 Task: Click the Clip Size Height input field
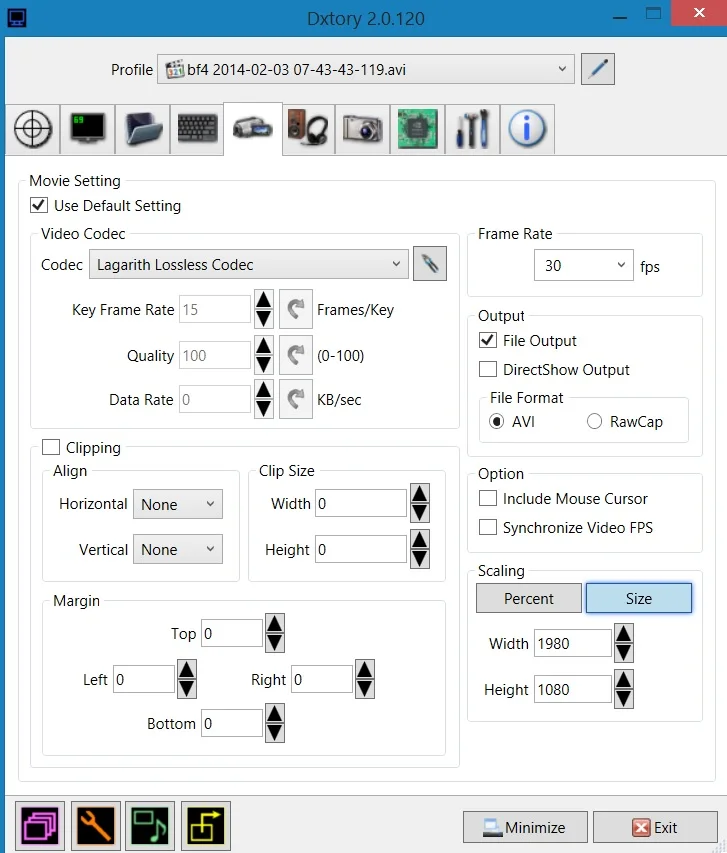[361, 549]
